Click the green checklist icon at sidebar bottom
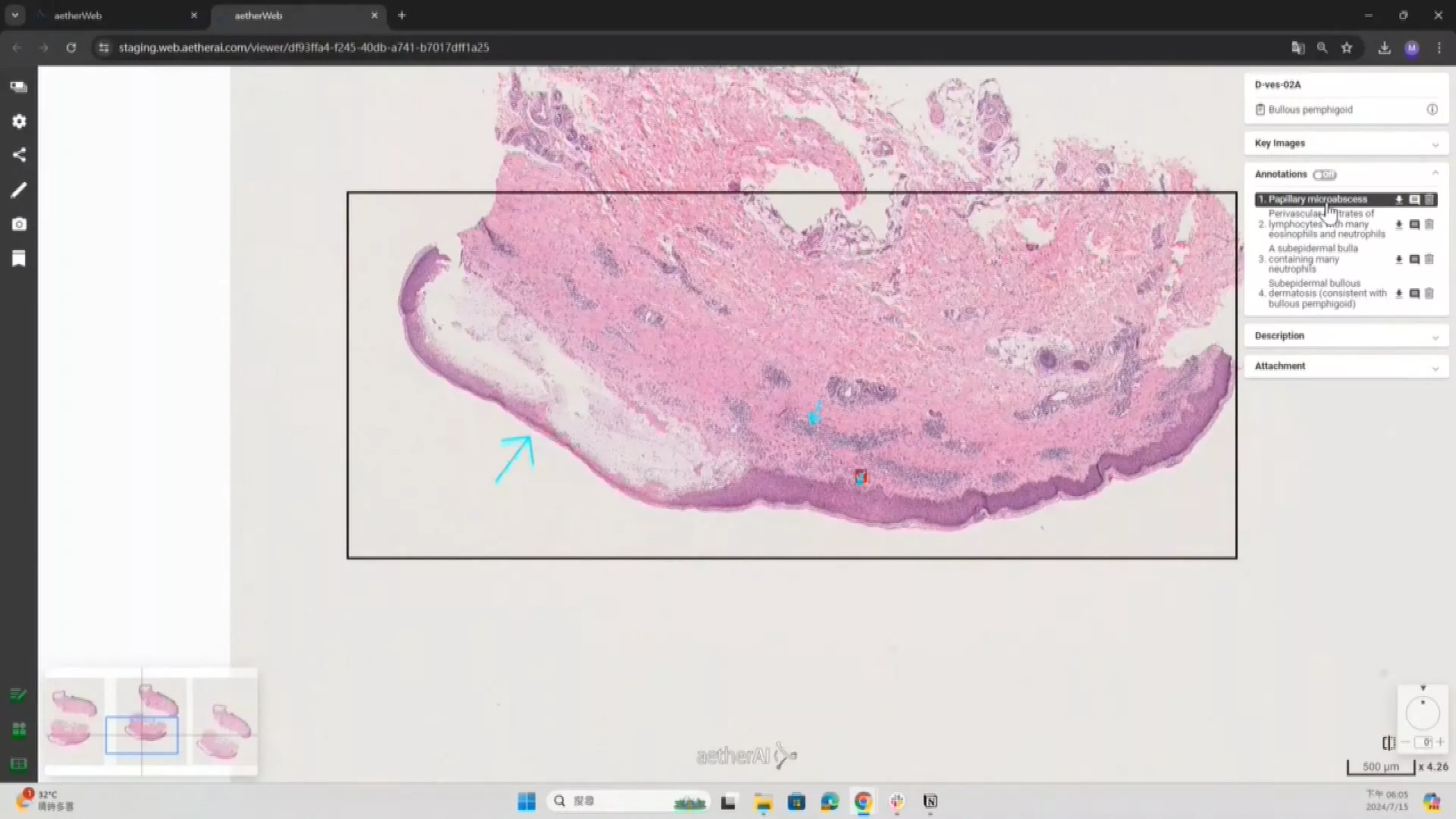Screen dimensions: 1456x819 [x=19, y=695]
